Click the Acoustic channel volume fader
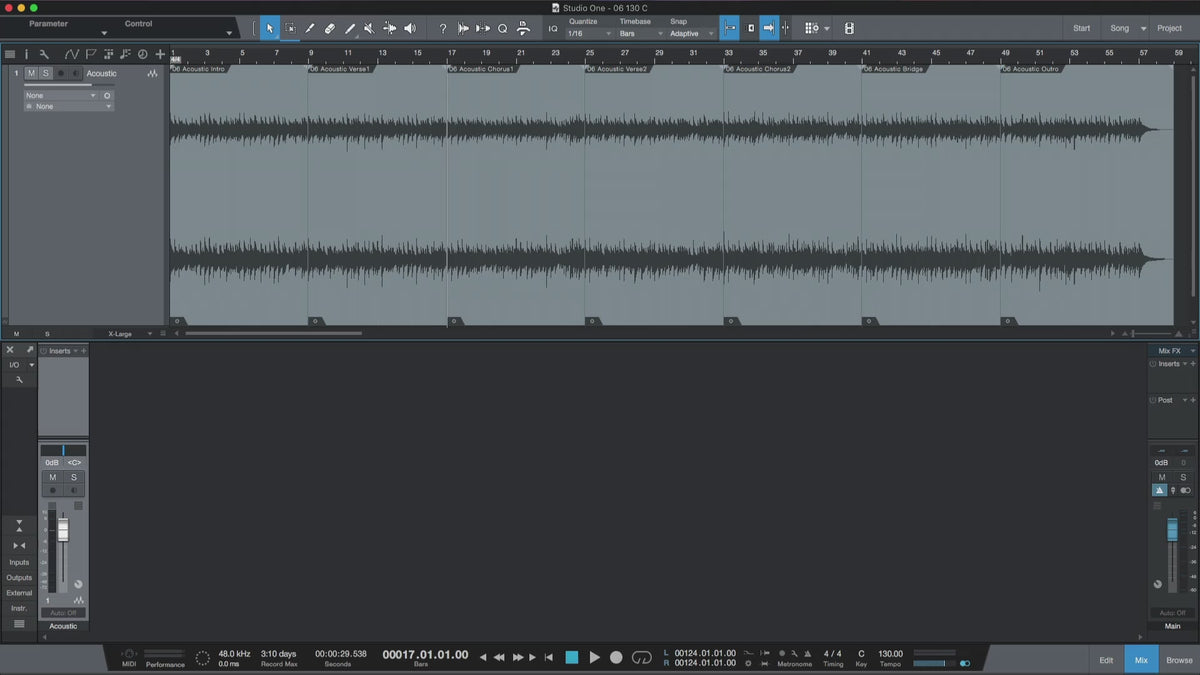The height and width of the screenshot is (675, 1200). coord(63,530)
